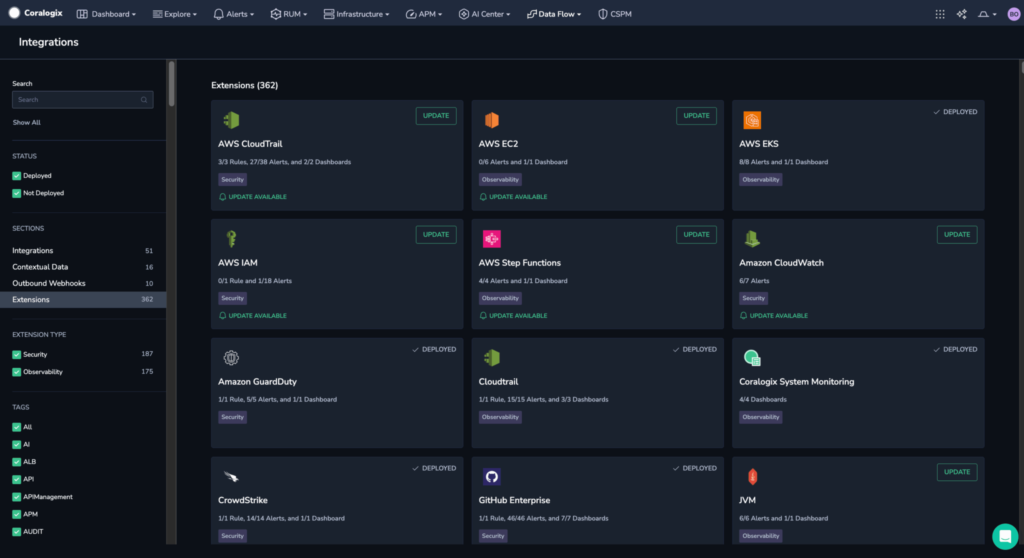The width and height of the screenshot is (1024, 558).
Task: Update the AWS CloudTrail extension
Action: click(x=436, y=116)
